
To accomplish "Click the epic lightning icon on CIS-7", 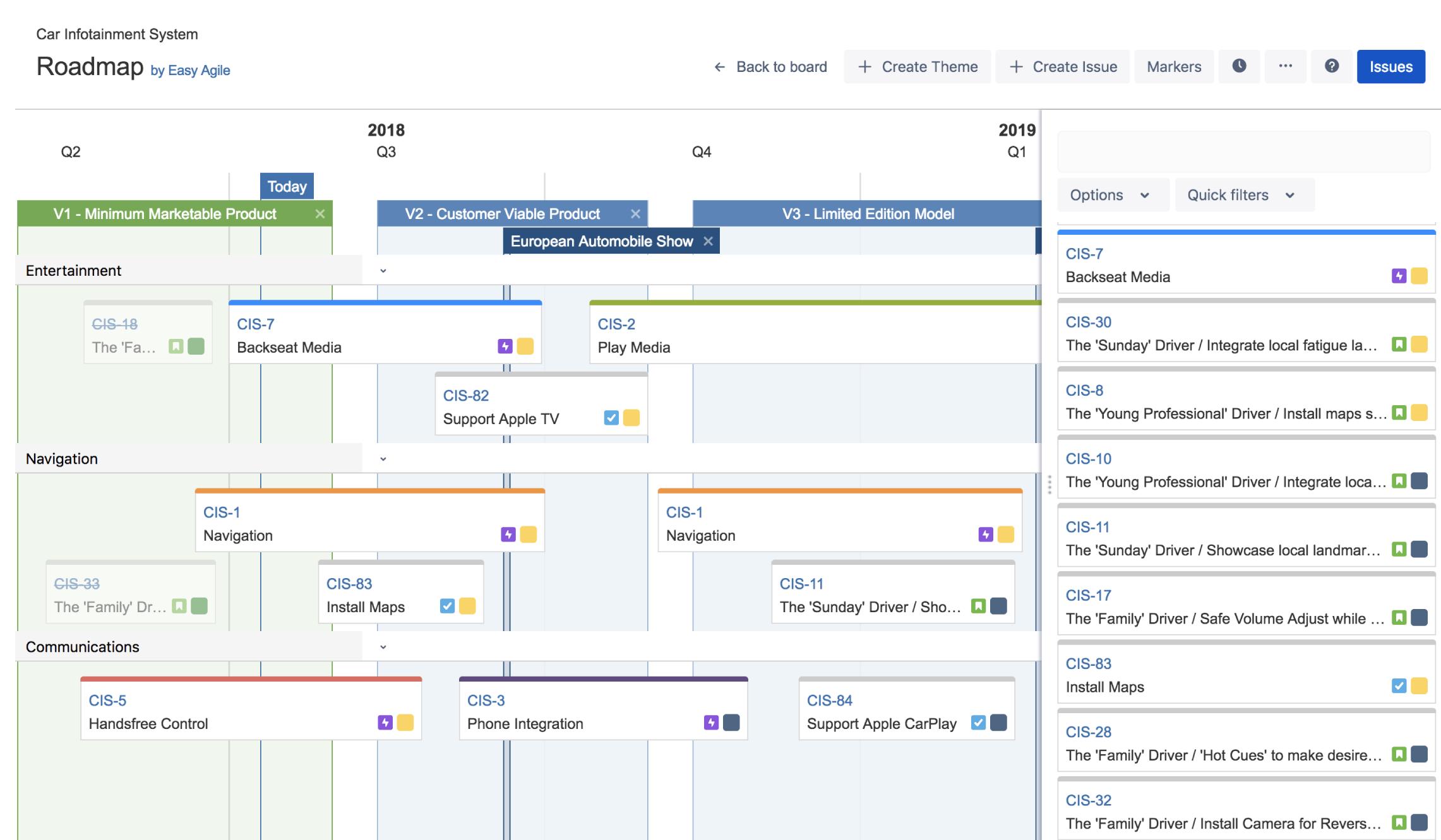I will coord(505,346).
